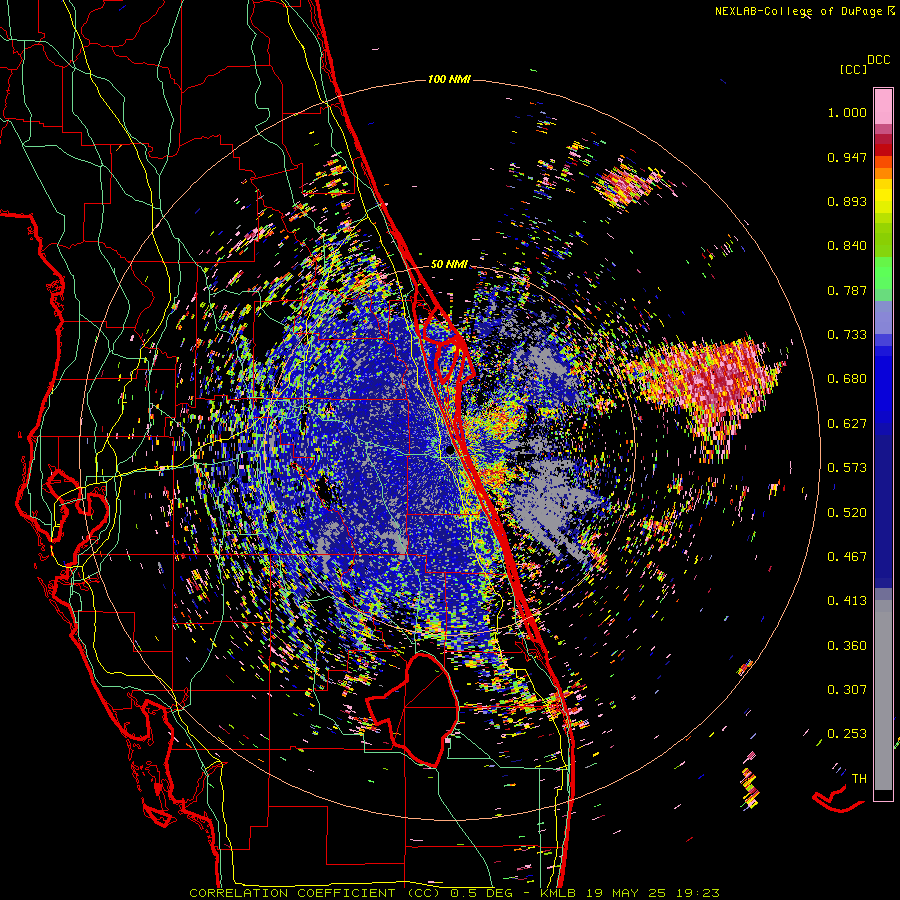The height and width of the screenshot is (900, 900).
Task: Click the 0.573 scale value
Action: click(847, 468)
